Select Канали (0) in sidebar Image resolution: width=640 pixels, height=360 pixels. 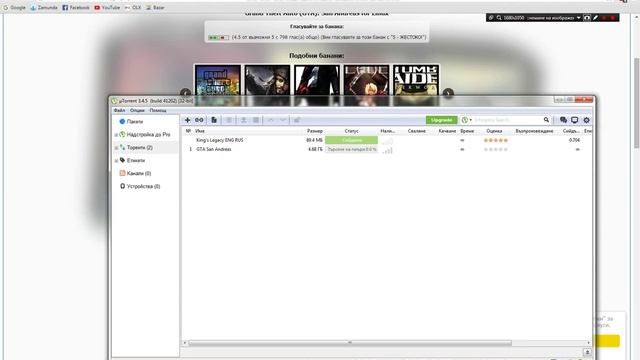139,173
